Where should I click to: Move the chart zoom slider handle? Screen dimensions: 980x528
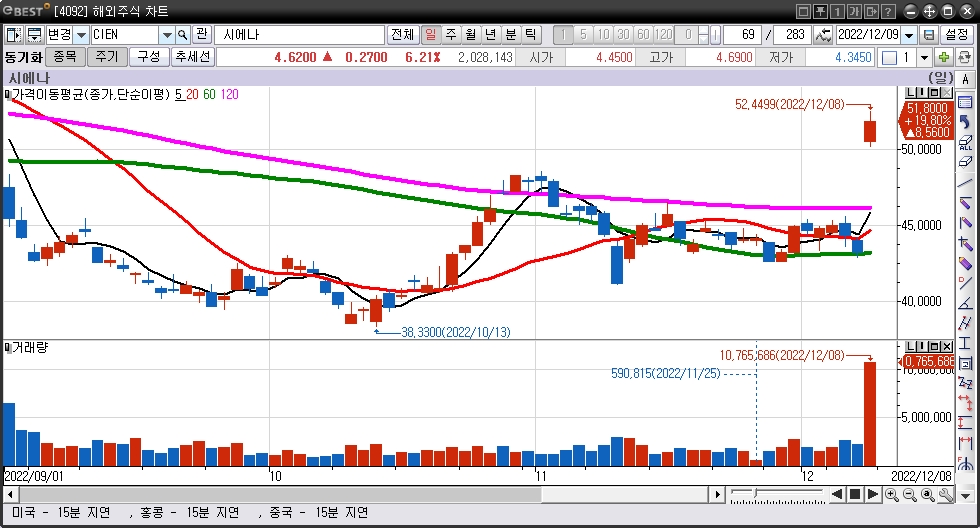[756, 494]
